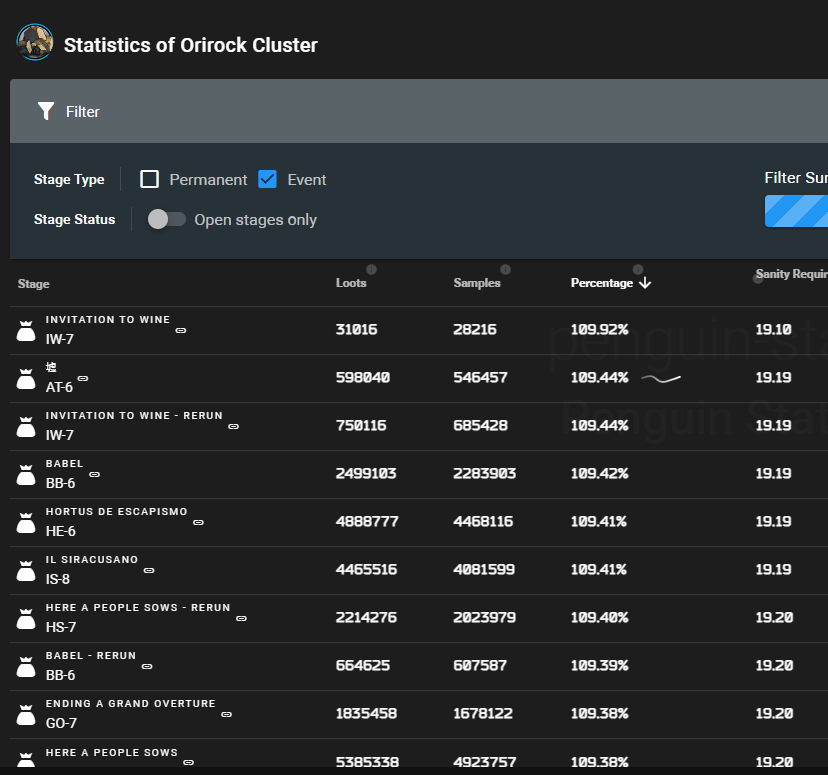Click the loot bag icon for Babel BB-6

pos(26,475)
